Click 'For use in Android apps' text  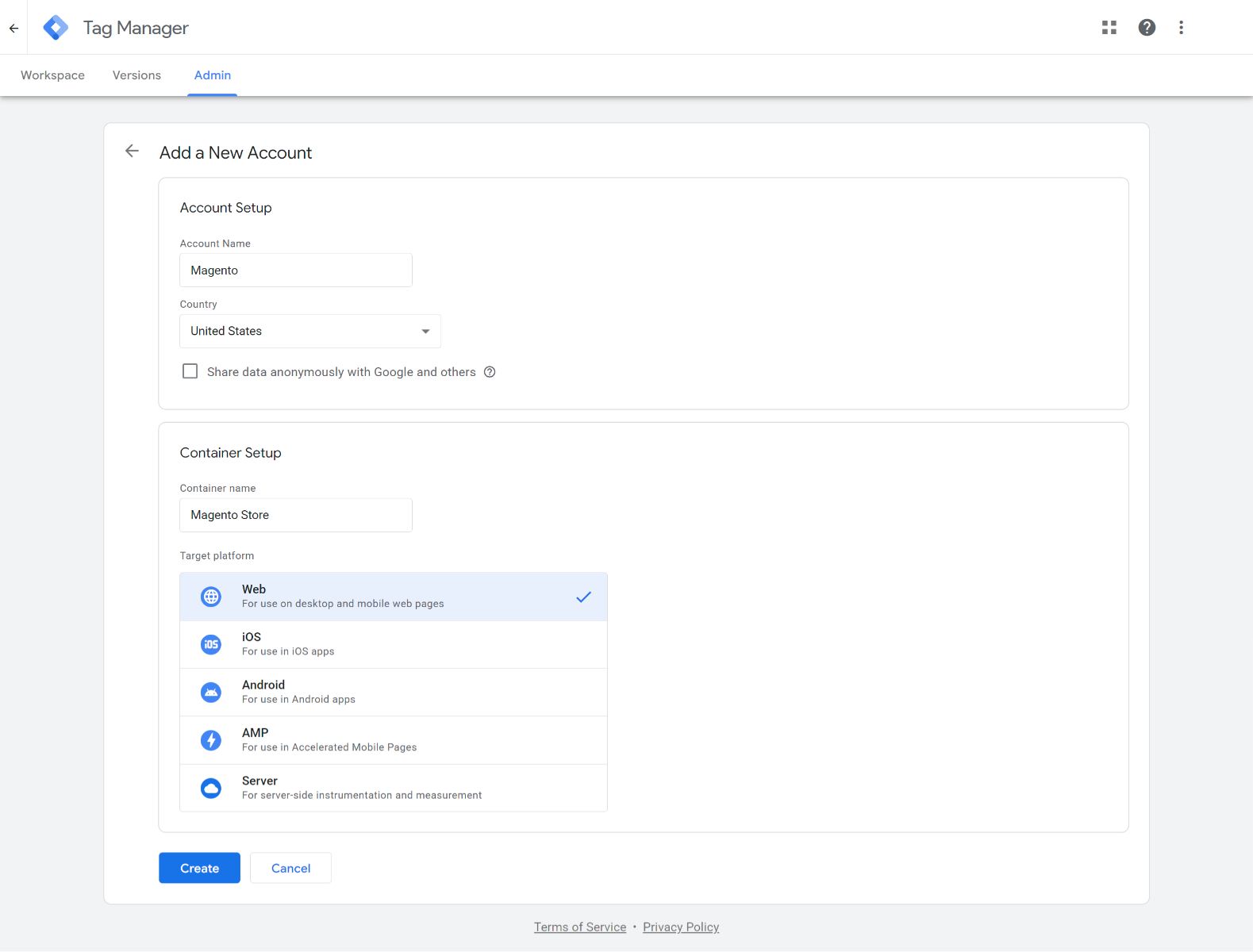click(298, 699)
